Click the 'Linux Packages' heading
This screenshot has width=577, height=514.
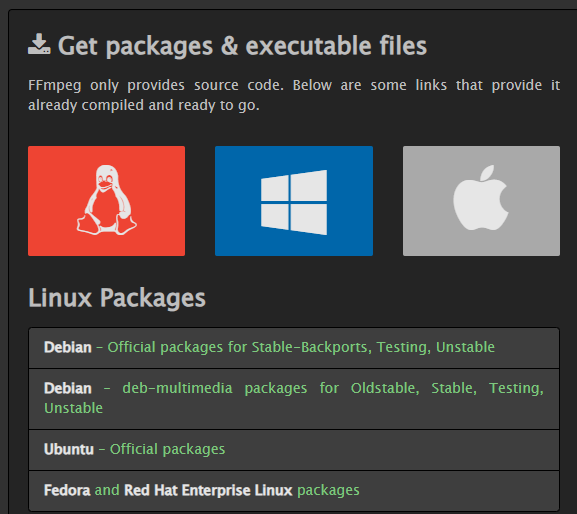(117, 298)
